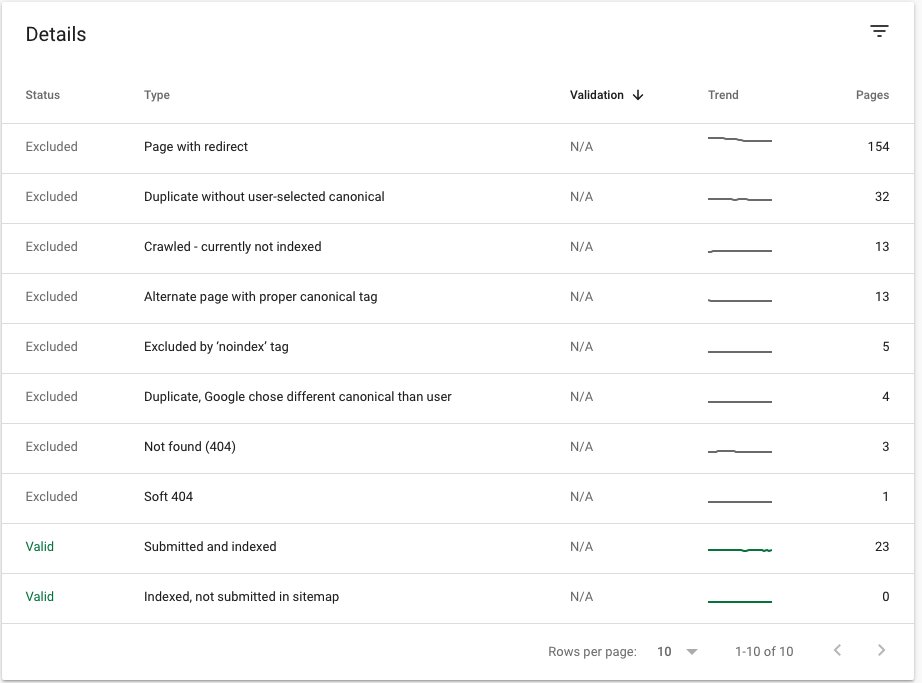
Task: Open the filter icon in Details header
Action: tap(879, 32)
